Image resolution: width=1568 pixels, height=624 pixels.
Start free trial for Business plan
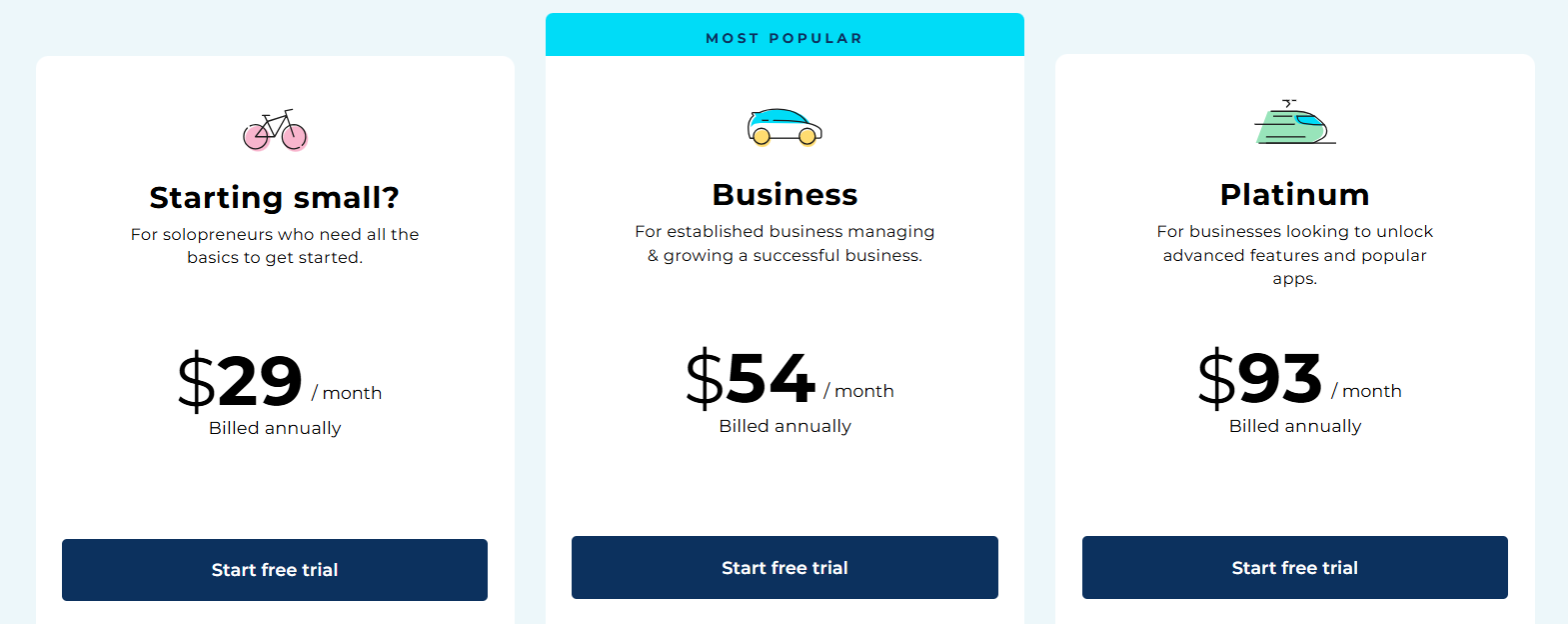[784, 568]
